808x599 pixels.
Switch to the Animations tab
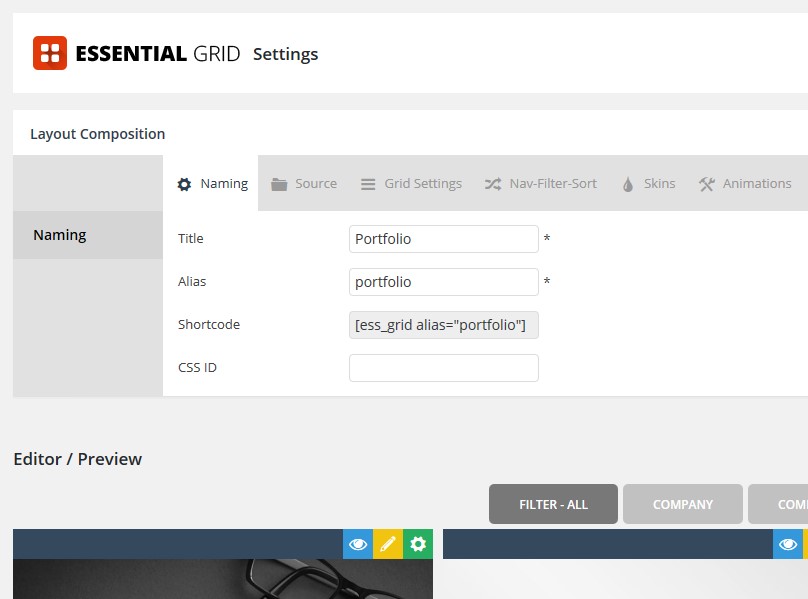[x=745, y=184]
